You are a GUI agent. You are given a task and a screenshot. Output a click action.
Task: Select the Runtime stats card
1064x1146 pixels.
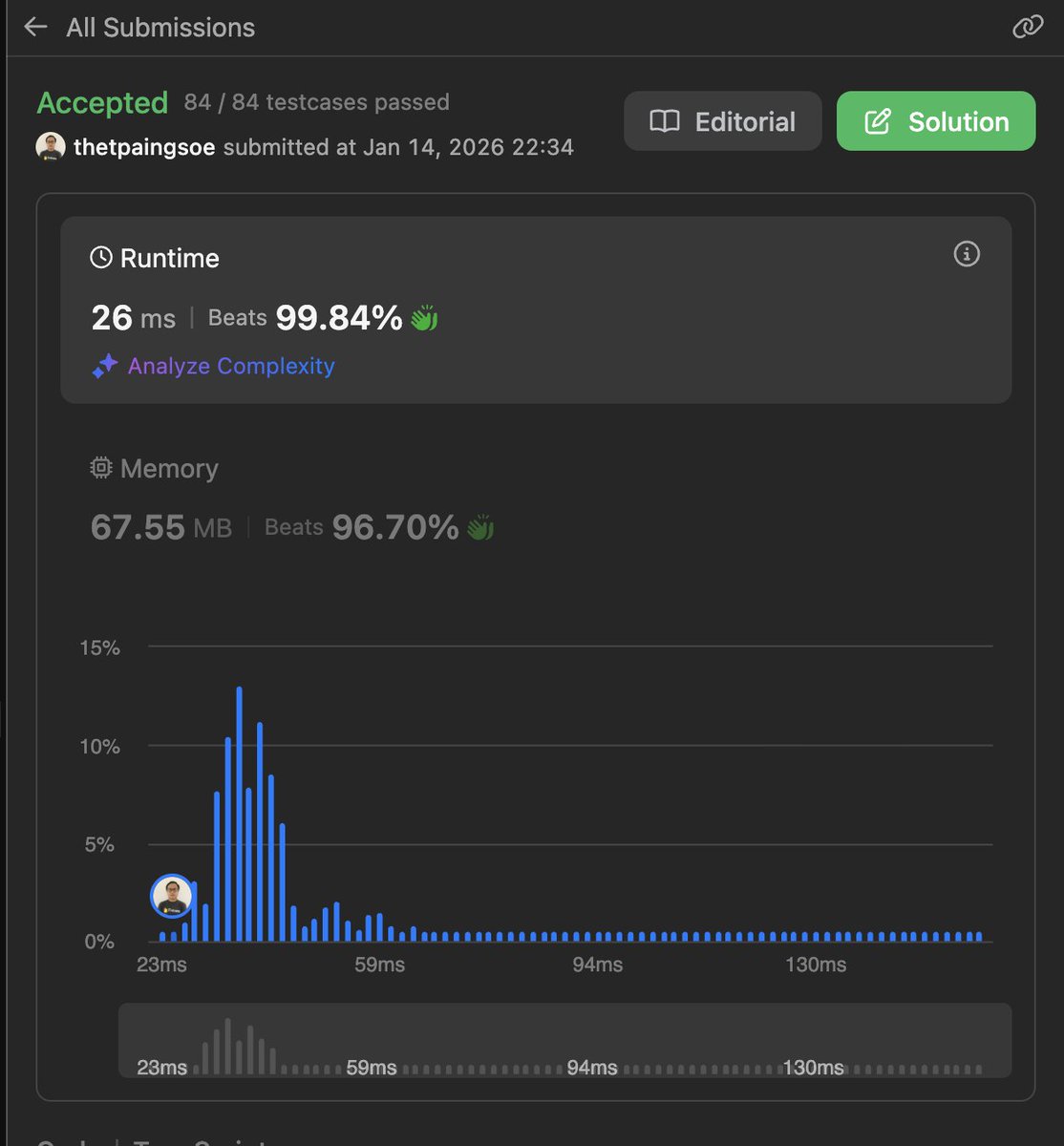pos(536,309)
